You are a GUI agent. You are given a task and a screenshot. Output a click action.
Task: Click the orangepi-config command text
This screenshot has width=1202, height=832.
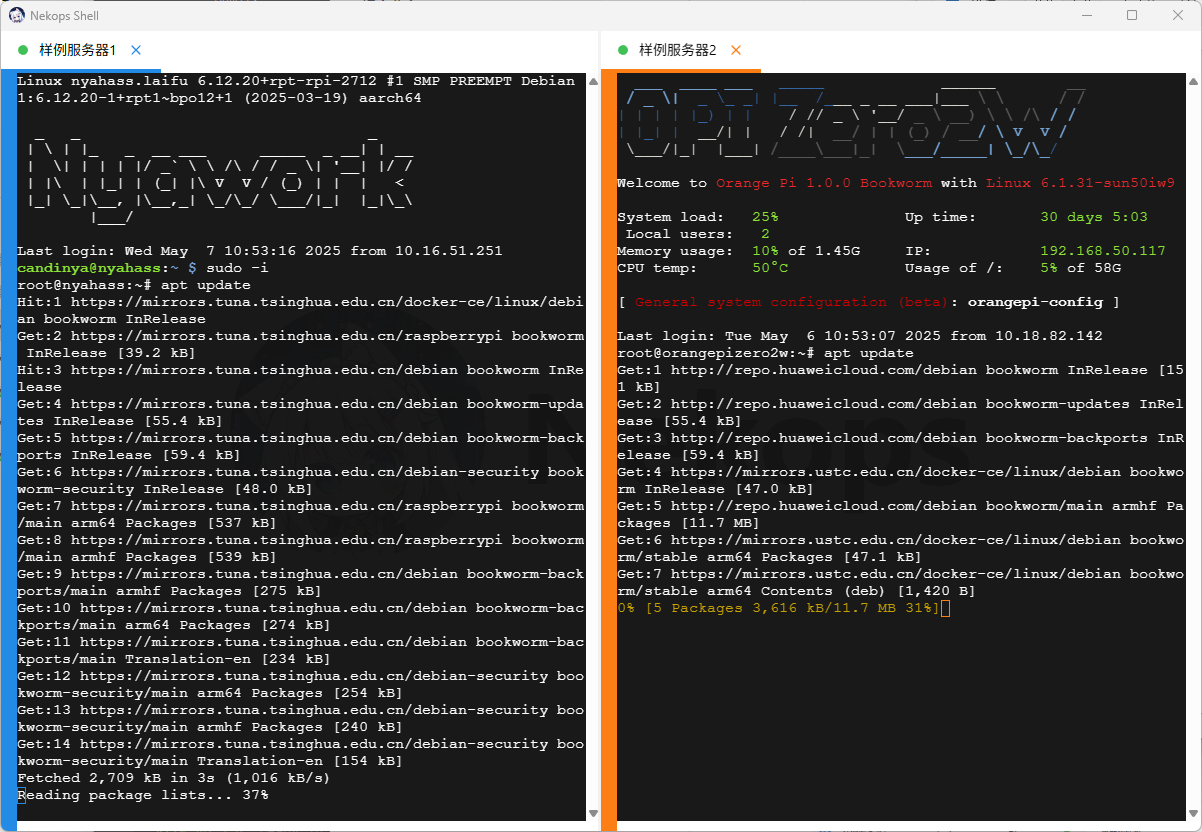coord(1035,302)
